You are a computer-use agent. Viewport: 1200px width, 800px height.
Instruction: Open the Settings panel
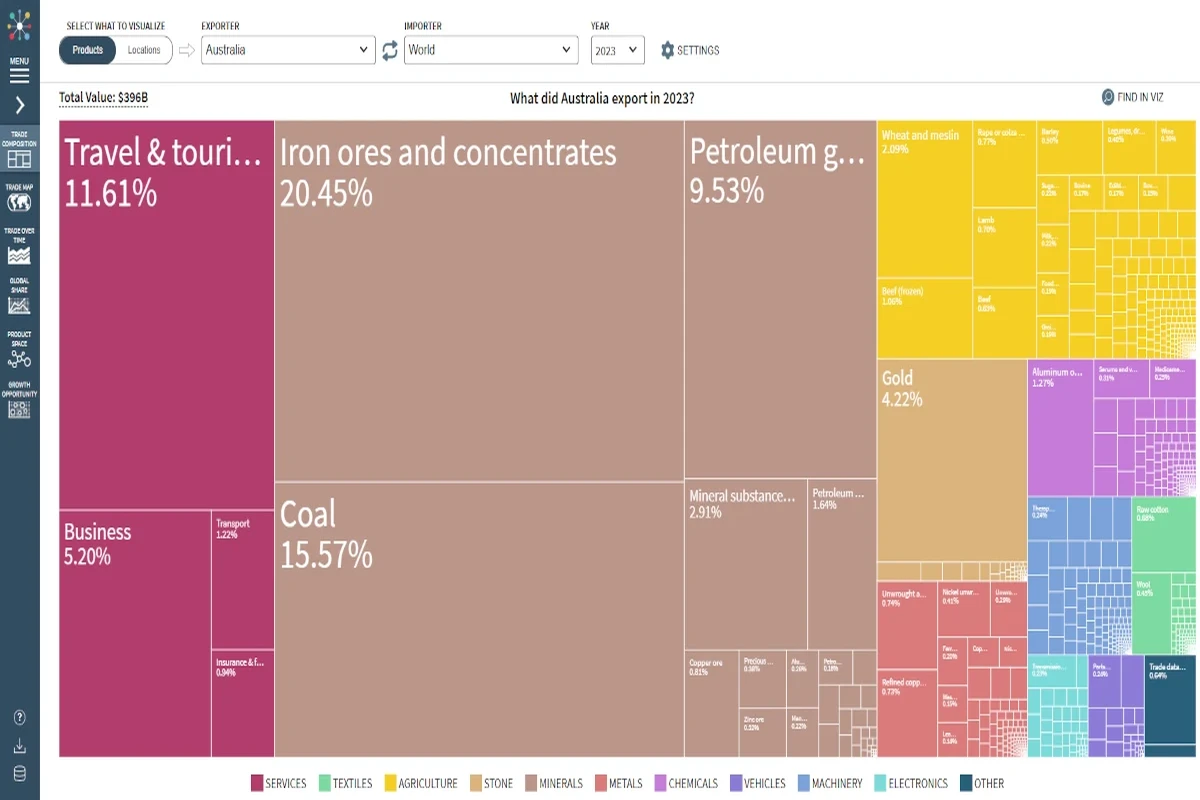(x=689, y=49)
